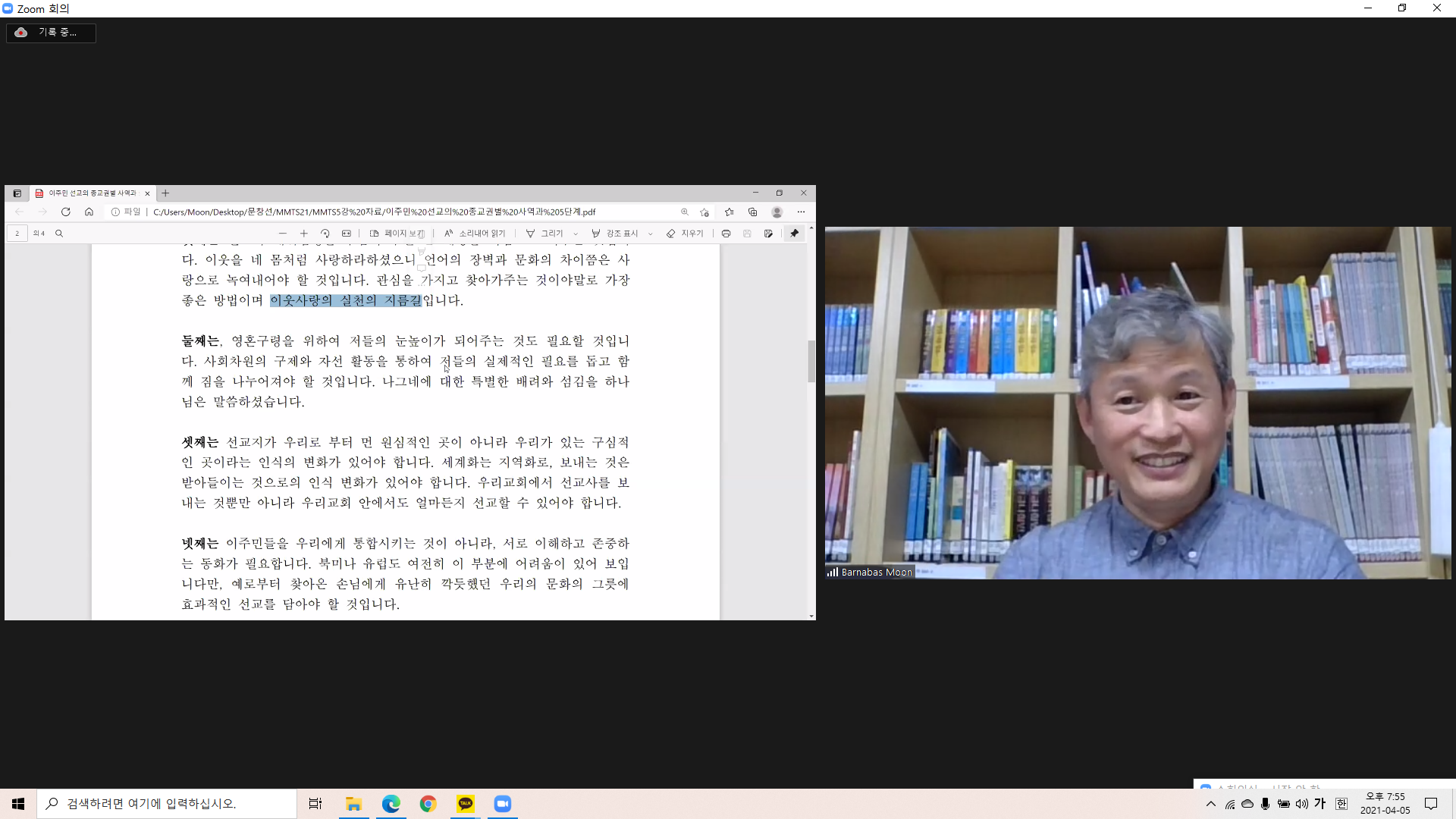Toggle the 지우기 eraser tool
Viewport: 1456px width, 819px height.
tap(685, 234)
